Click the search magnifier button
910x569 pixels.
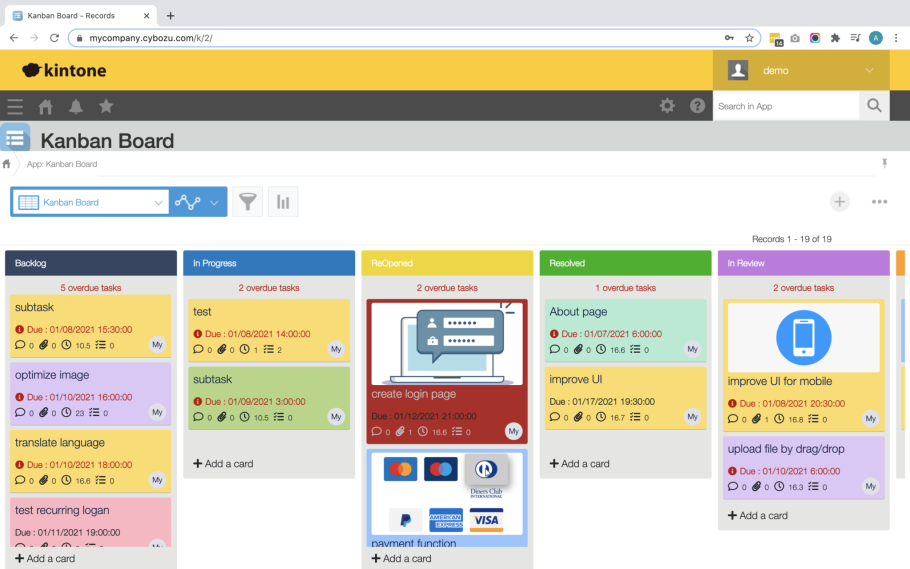click(874, 106)
